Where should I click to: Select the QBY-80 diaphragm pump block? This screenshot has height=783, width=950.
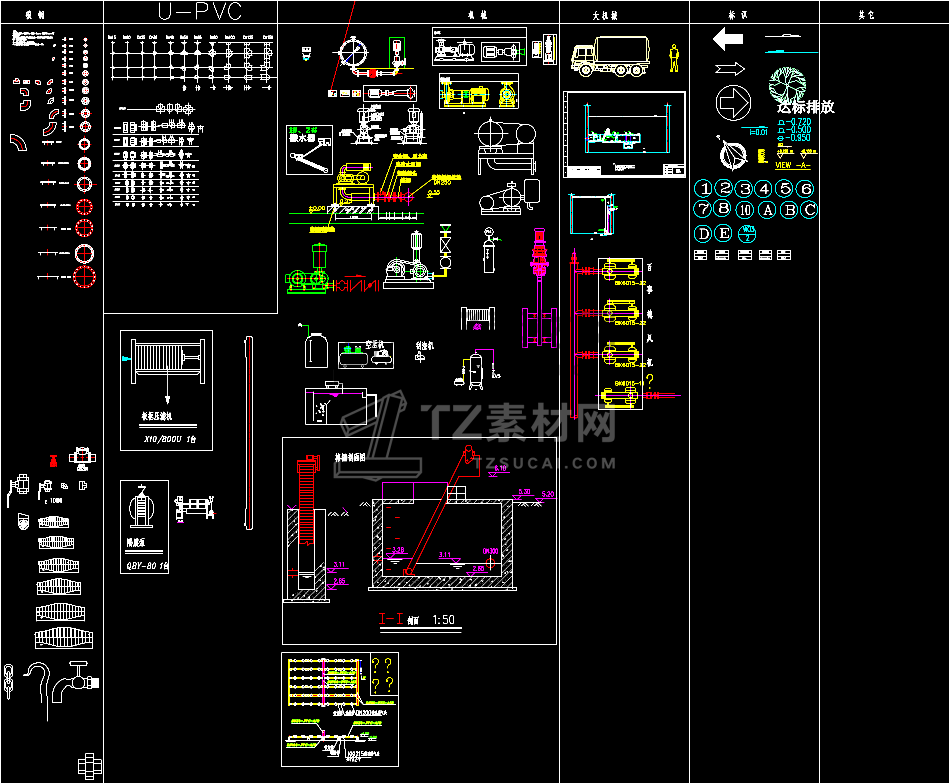(145, 527)
